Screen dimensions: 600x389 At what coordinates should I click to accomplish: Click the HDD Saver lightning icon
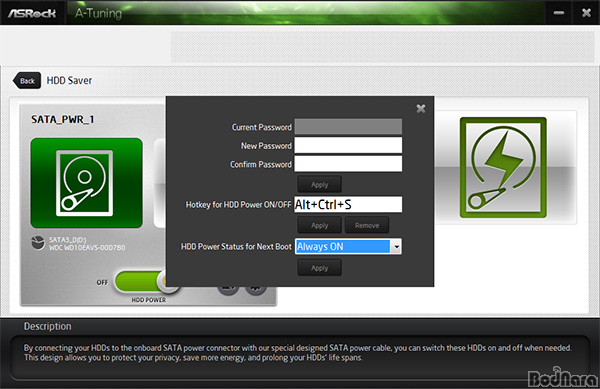pos(503,168)
